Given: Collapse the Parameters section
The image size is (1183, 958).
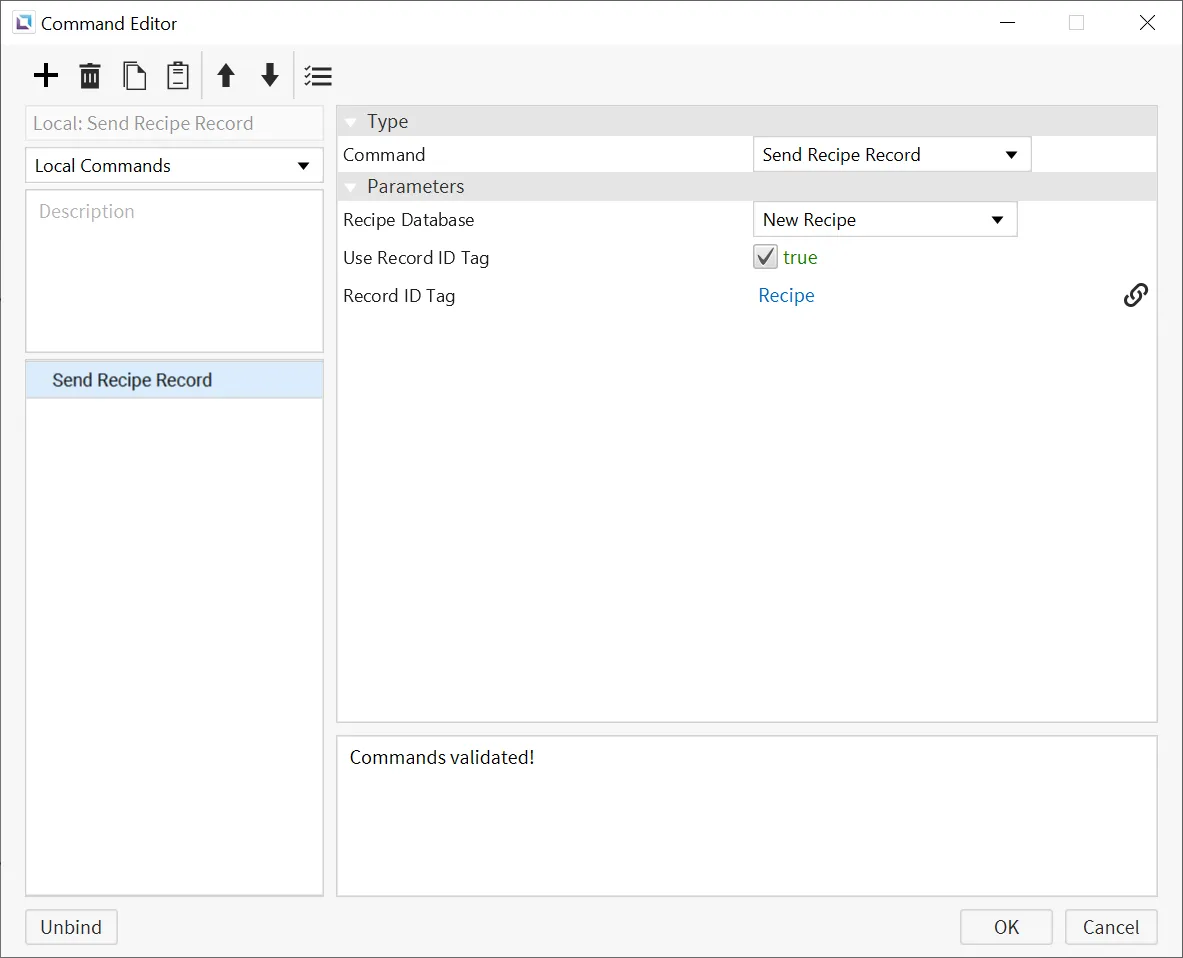Looking at the screenshot, I should point(351,187).
